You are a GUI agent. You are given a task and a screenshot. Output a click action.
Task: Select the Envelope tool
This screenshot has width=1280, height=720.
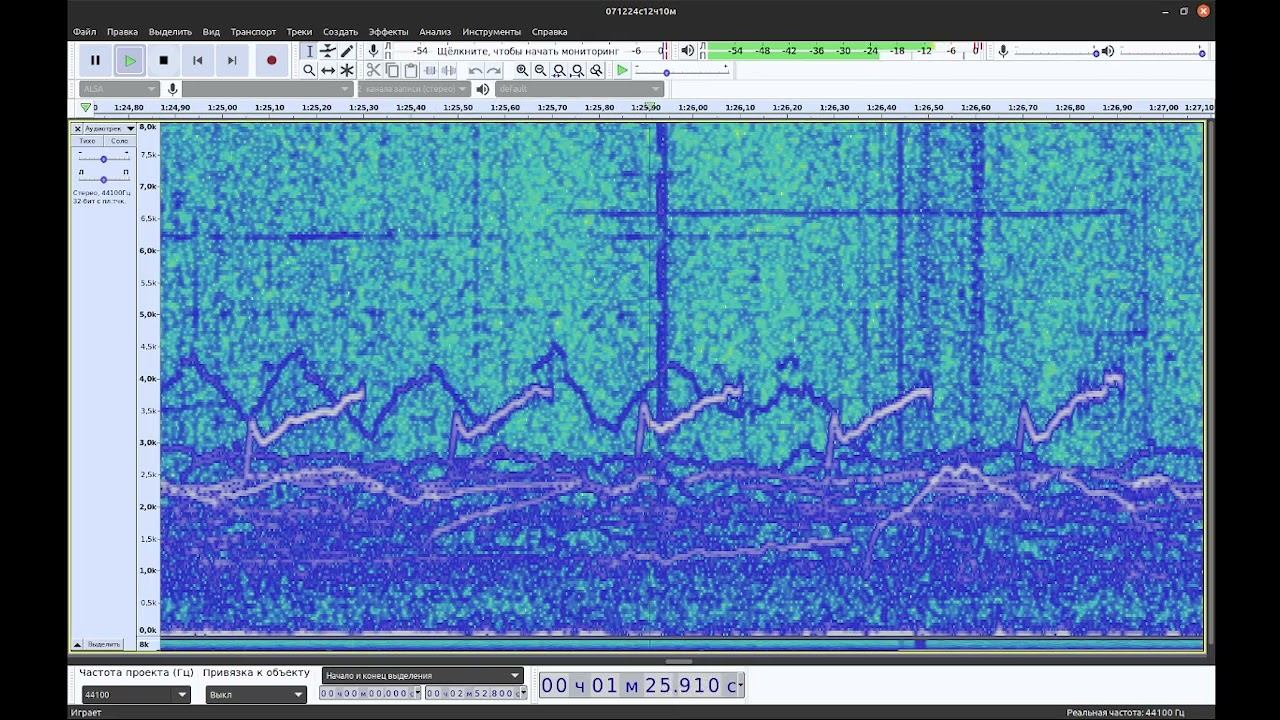click(328, 51)
